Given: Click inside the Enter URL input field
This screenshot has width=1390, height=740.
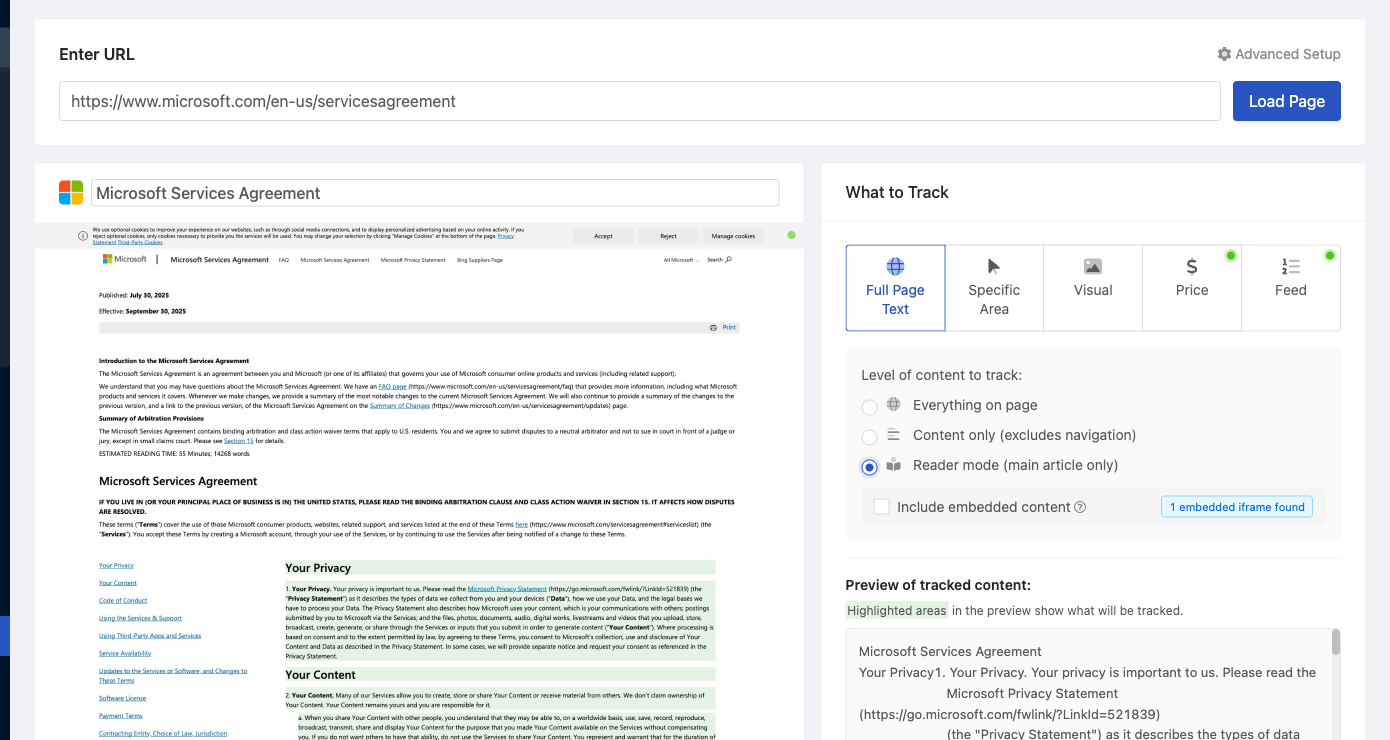Looking at the screenshot, I should click(640, 101).
